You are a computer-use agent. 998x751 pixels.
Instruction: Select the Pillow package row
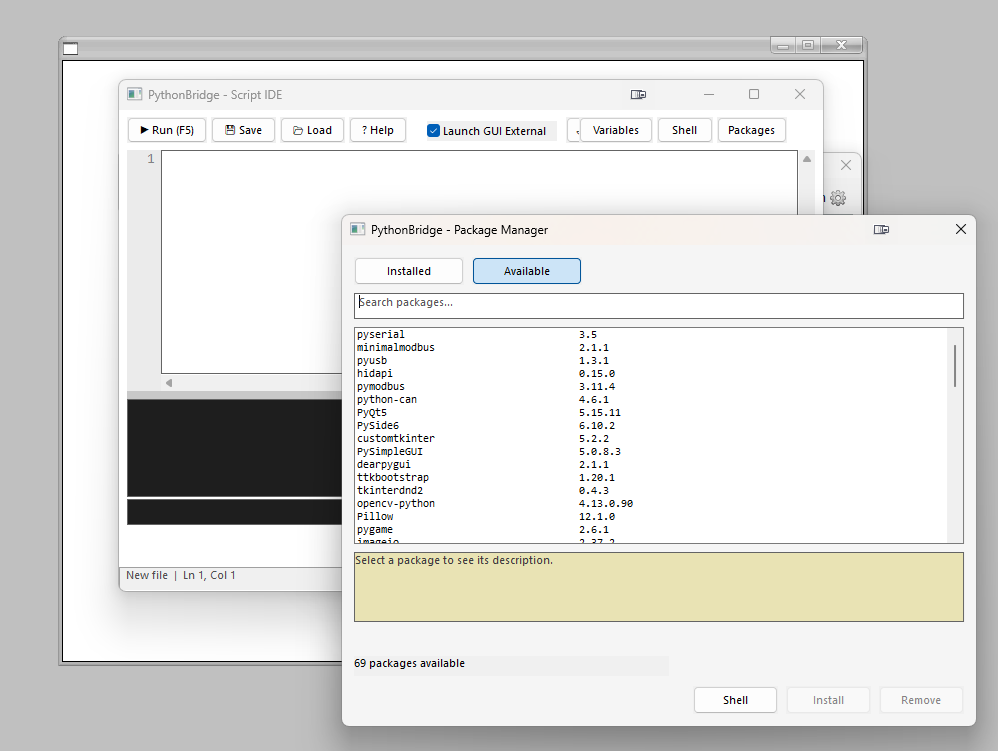coord(650,516)
